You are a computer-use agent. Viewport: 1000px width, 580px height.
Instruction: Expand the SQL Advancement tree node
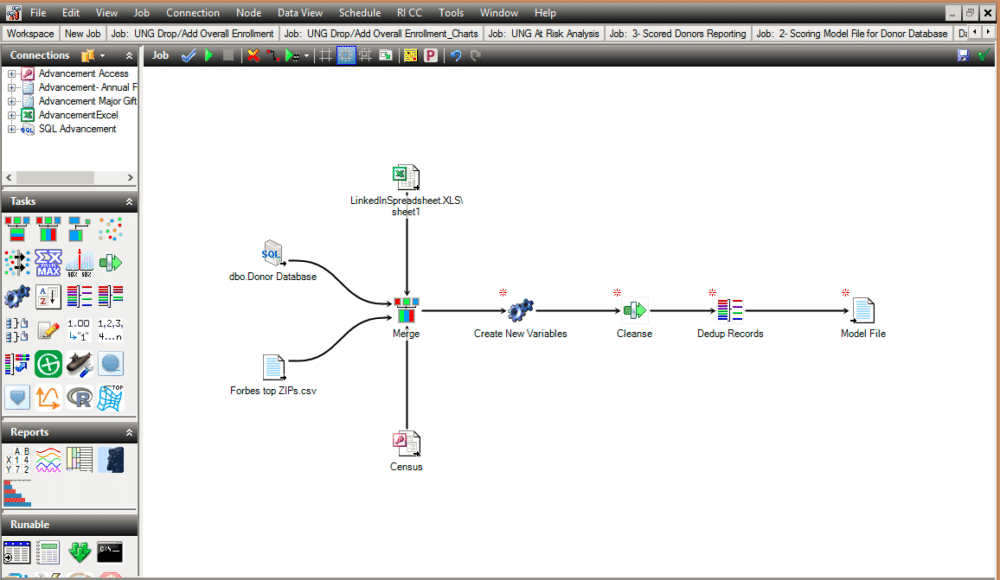coord(11,129)
